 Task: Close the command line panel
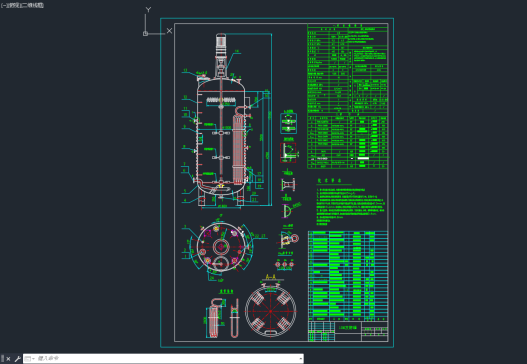click(8, 359)
